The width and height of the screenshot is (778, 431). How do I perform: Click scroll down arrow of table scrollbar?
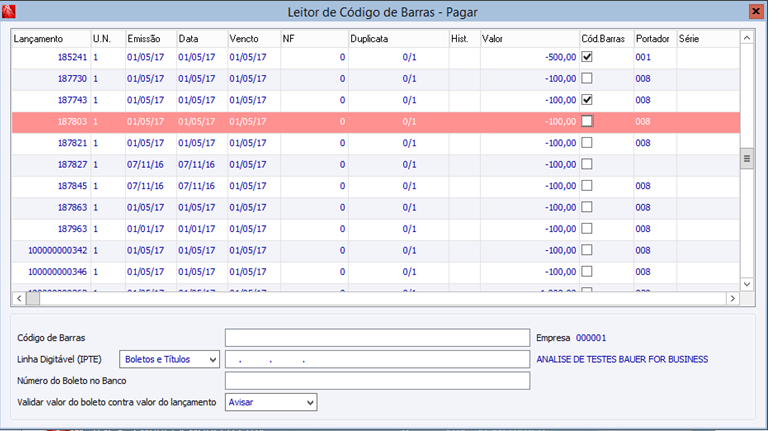747,284
